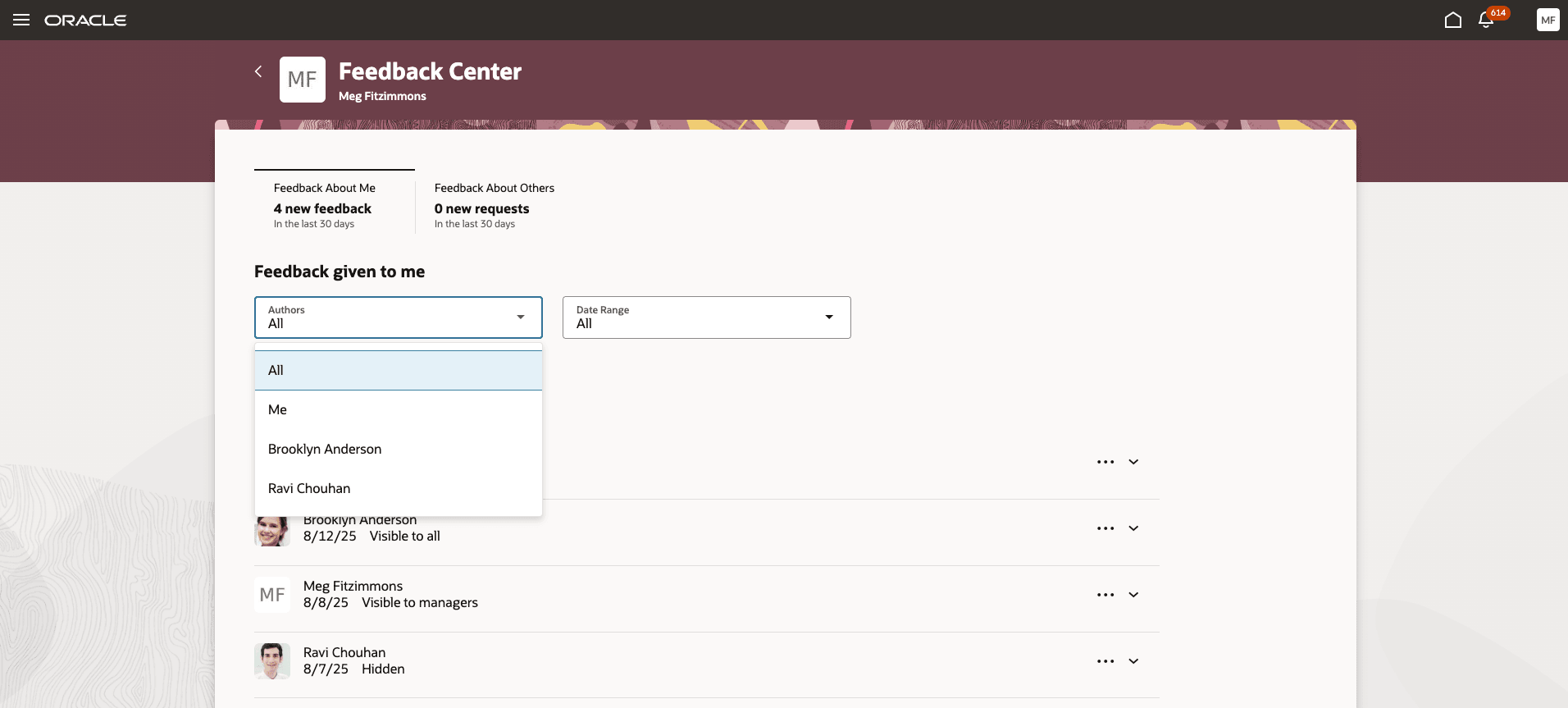Viewport: 1568px width, 708px height.
Task: Switch to the Feedback About Others tab
Action: [x=495, y=204]
